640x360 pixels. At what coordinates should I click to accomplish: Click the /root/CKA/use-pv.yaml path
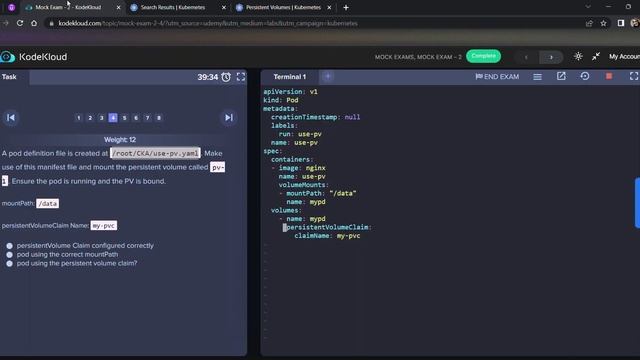pyautogui.click(x=155, y=153)
